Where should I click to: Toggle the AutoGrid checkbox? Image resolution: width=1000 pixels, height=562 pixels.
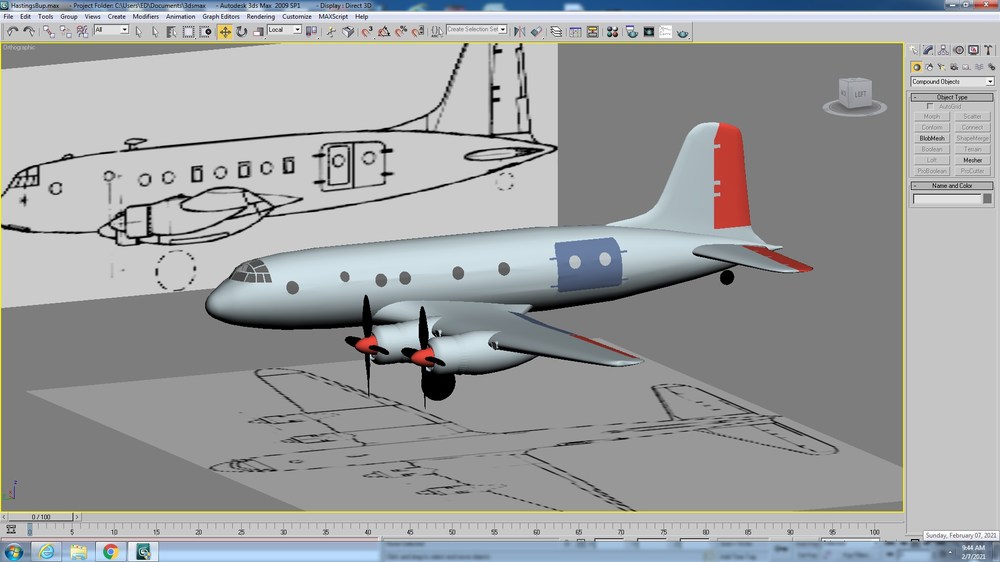[930, 107]
